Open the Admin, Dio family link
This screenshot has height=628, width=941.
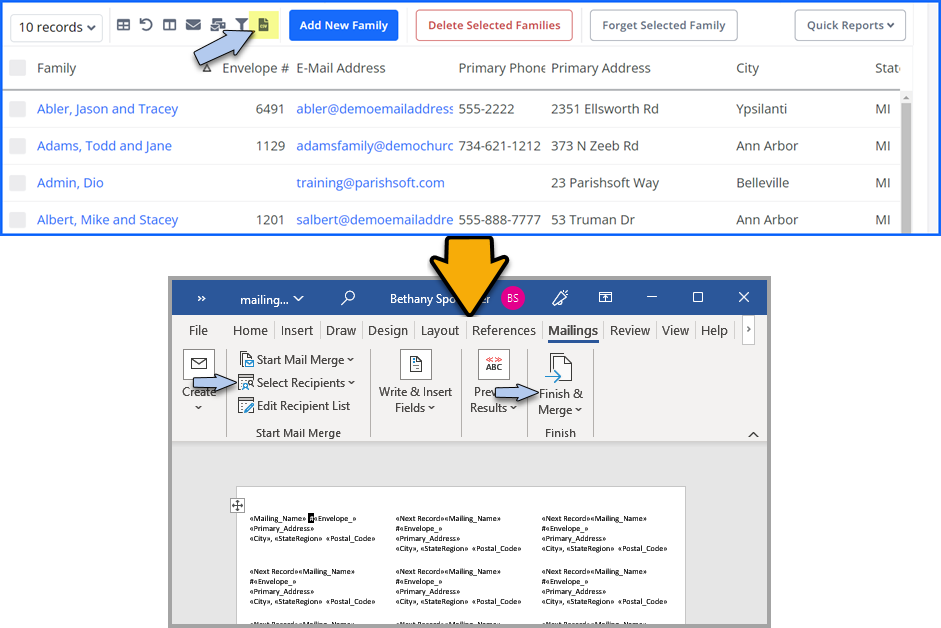pyautogui.click(x=70, y=183)
